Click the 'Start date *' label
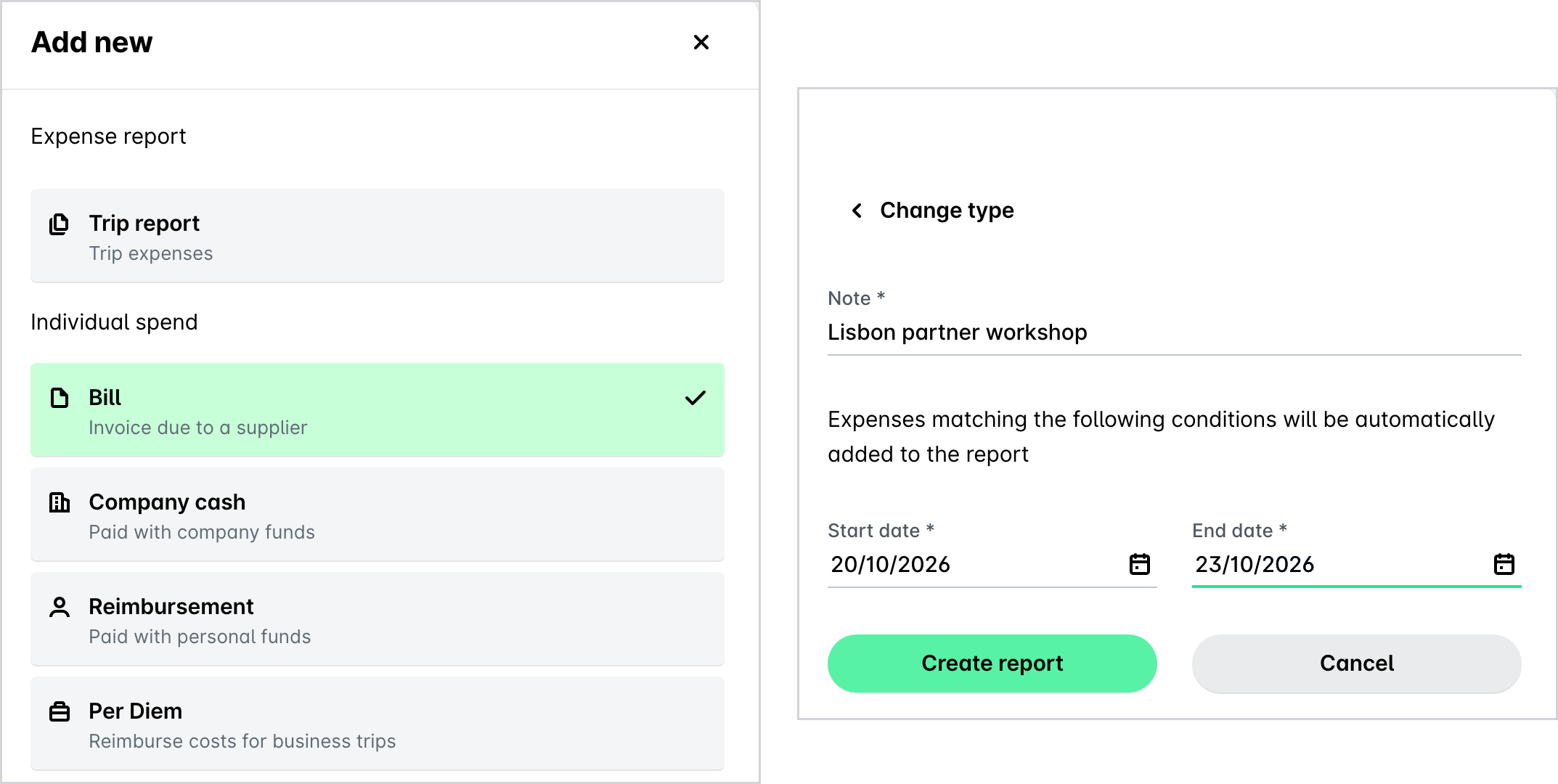This screenshot has width=1558, height=784. click(x=881, y=531)
